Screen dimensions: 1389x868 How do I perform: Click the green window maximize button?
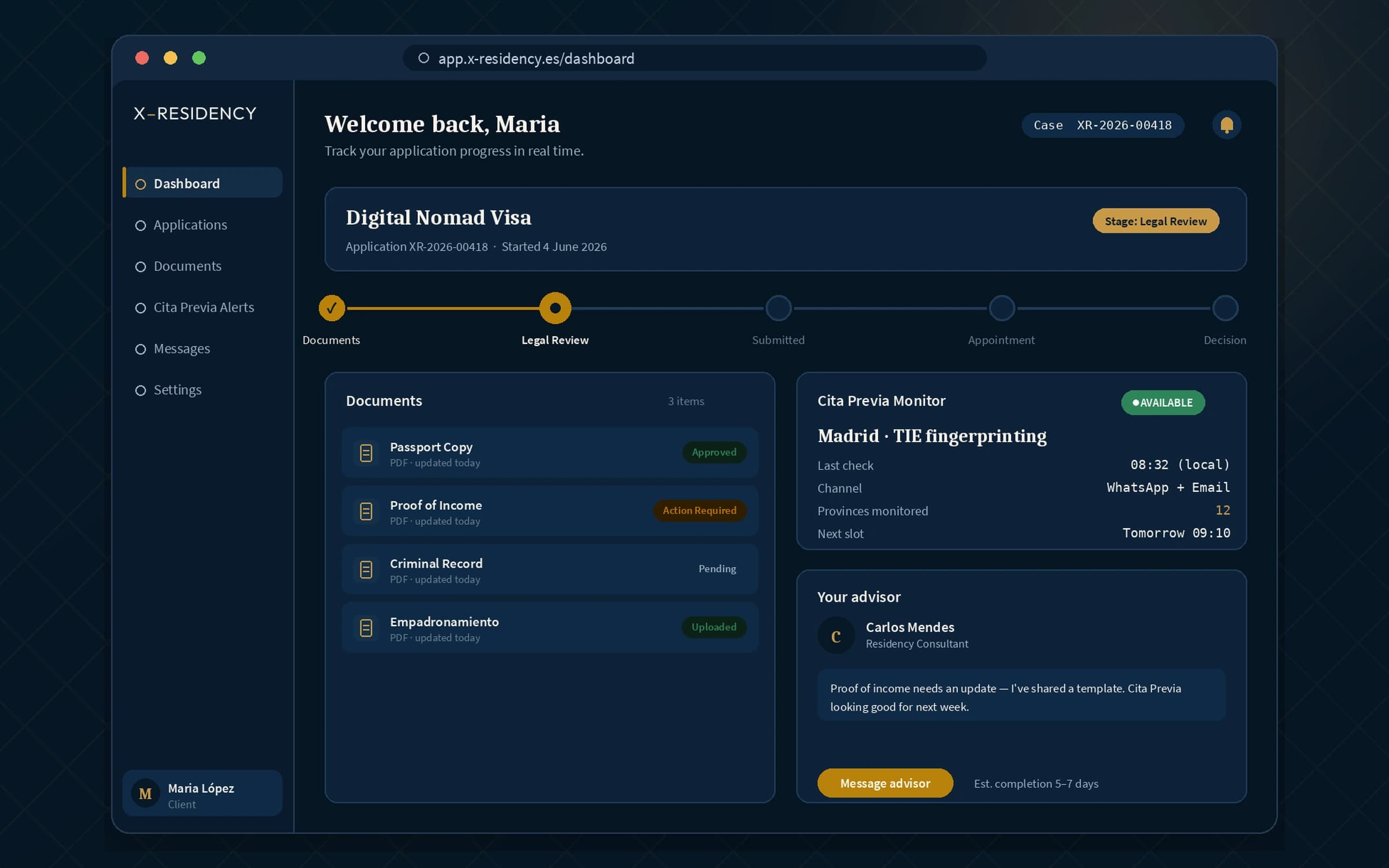tap(199, 58)
